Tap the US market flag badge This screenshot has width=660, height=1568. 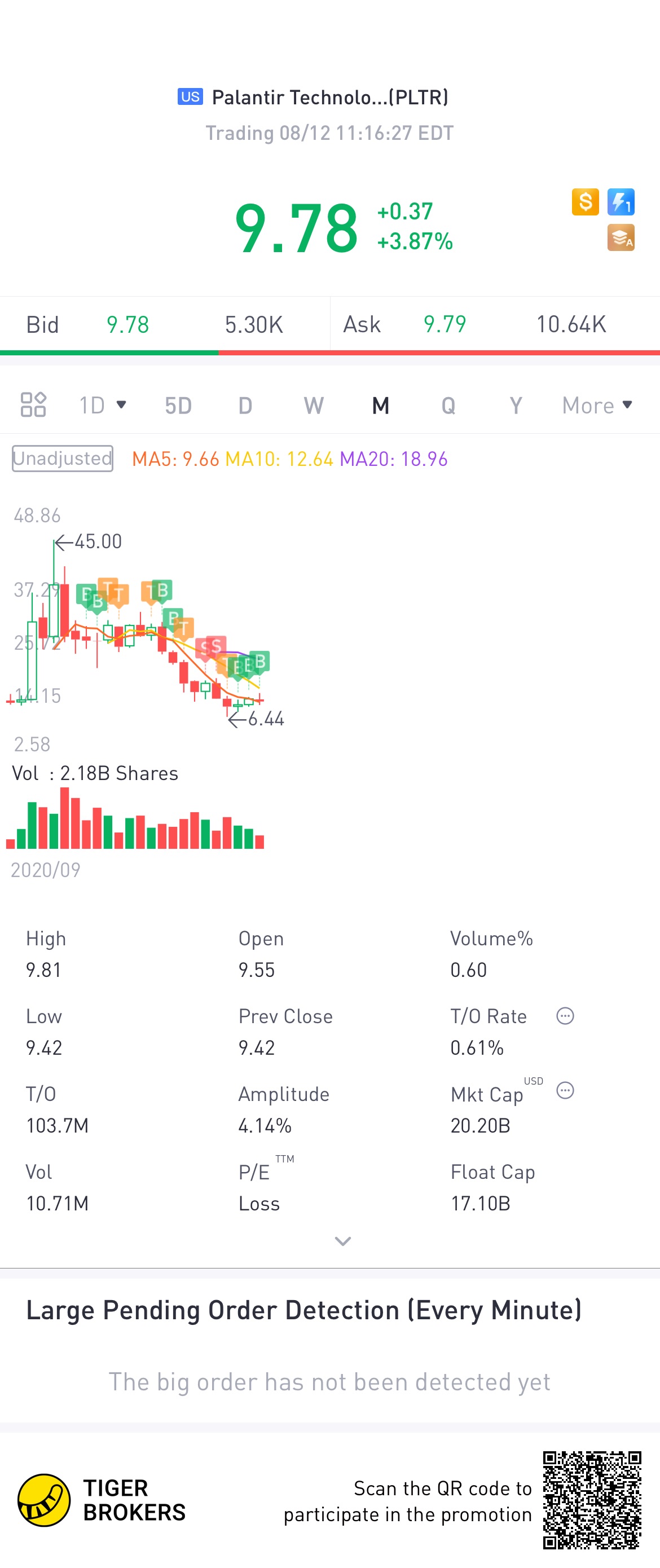point(190,97)
